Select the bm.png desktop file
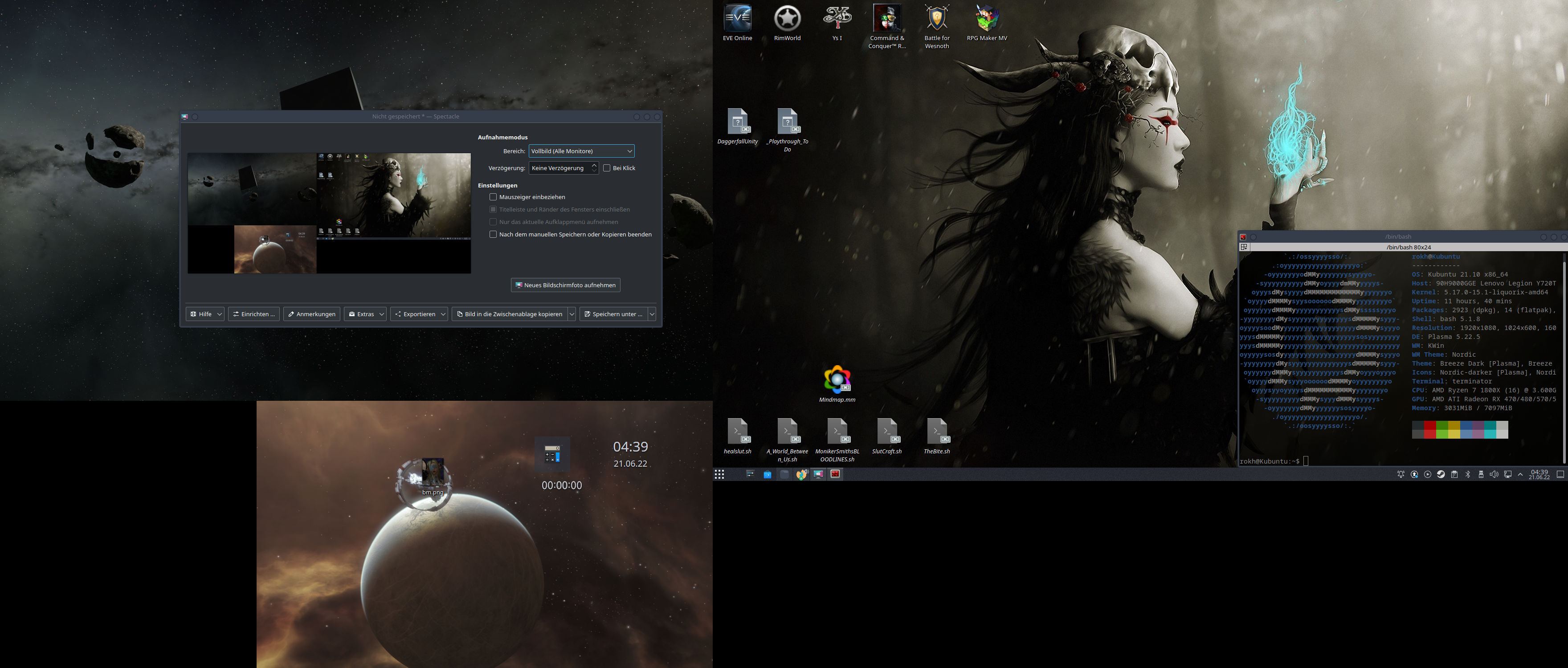Image resolution: width=1568 pixels, height=668 pixels. pyautogui.click(x=432, y=477)
